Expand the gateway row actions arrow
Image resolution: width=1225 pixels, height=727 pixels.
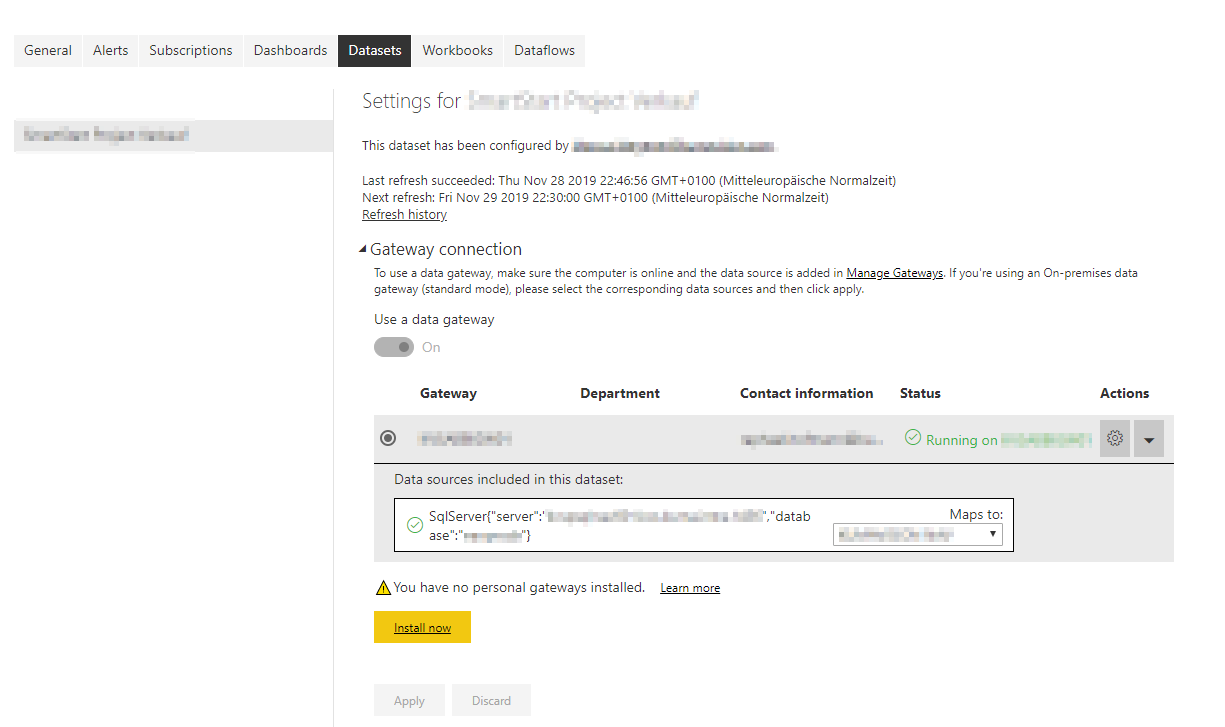1149,438
